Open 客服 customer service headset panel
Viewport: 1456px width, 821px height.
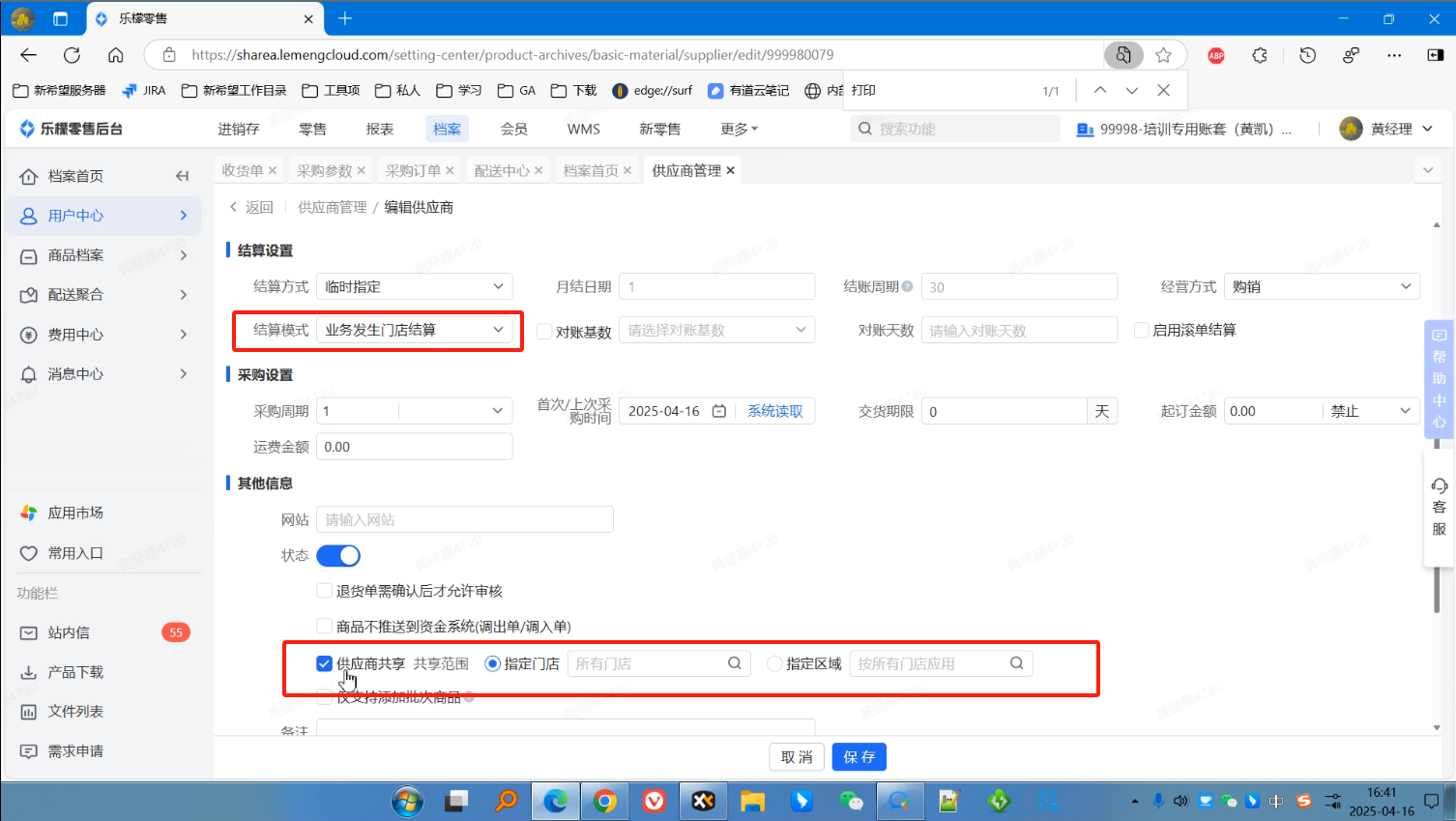tap(1440, 507)
